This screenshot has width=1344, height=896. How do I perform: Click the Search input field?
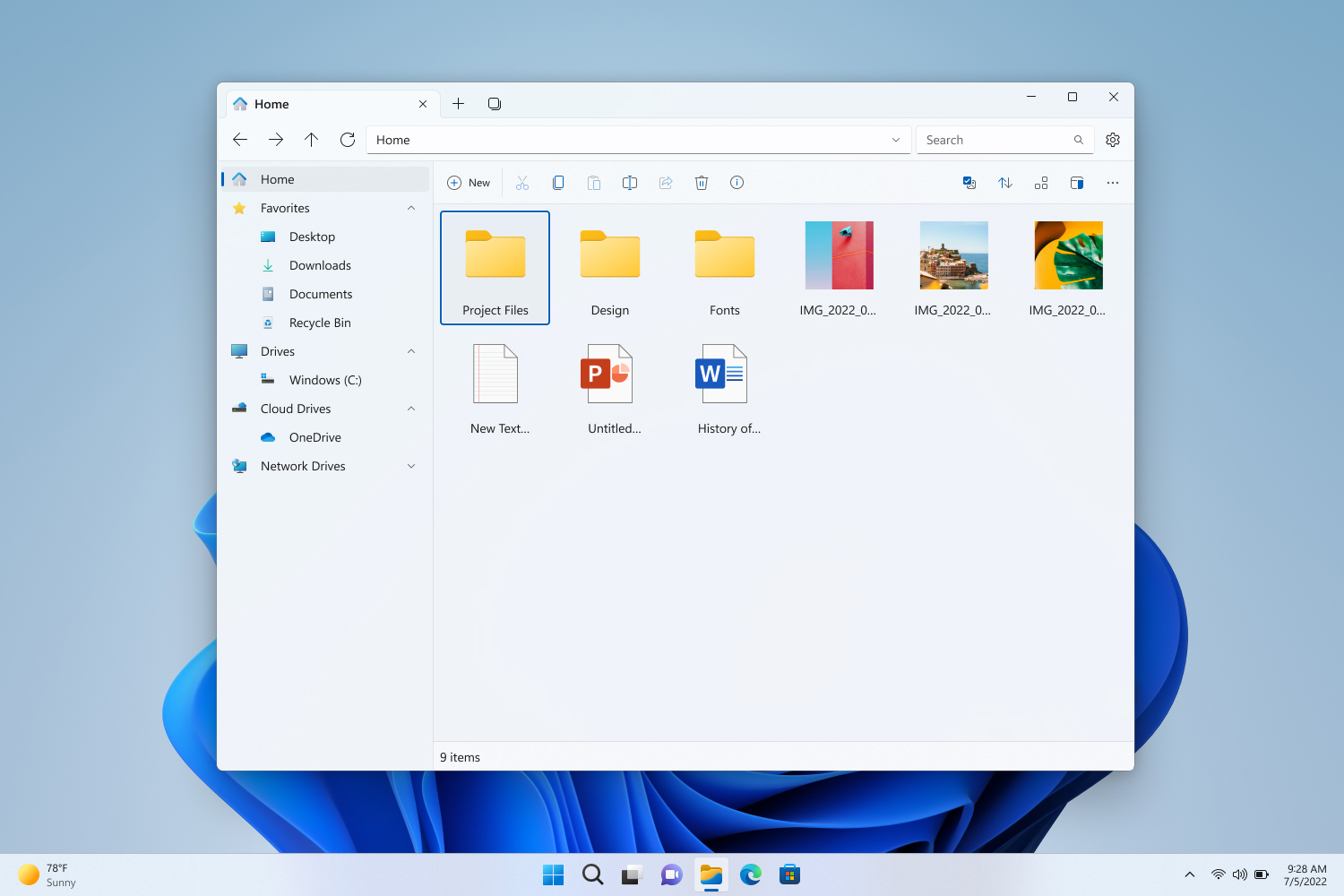coord(995,140)
